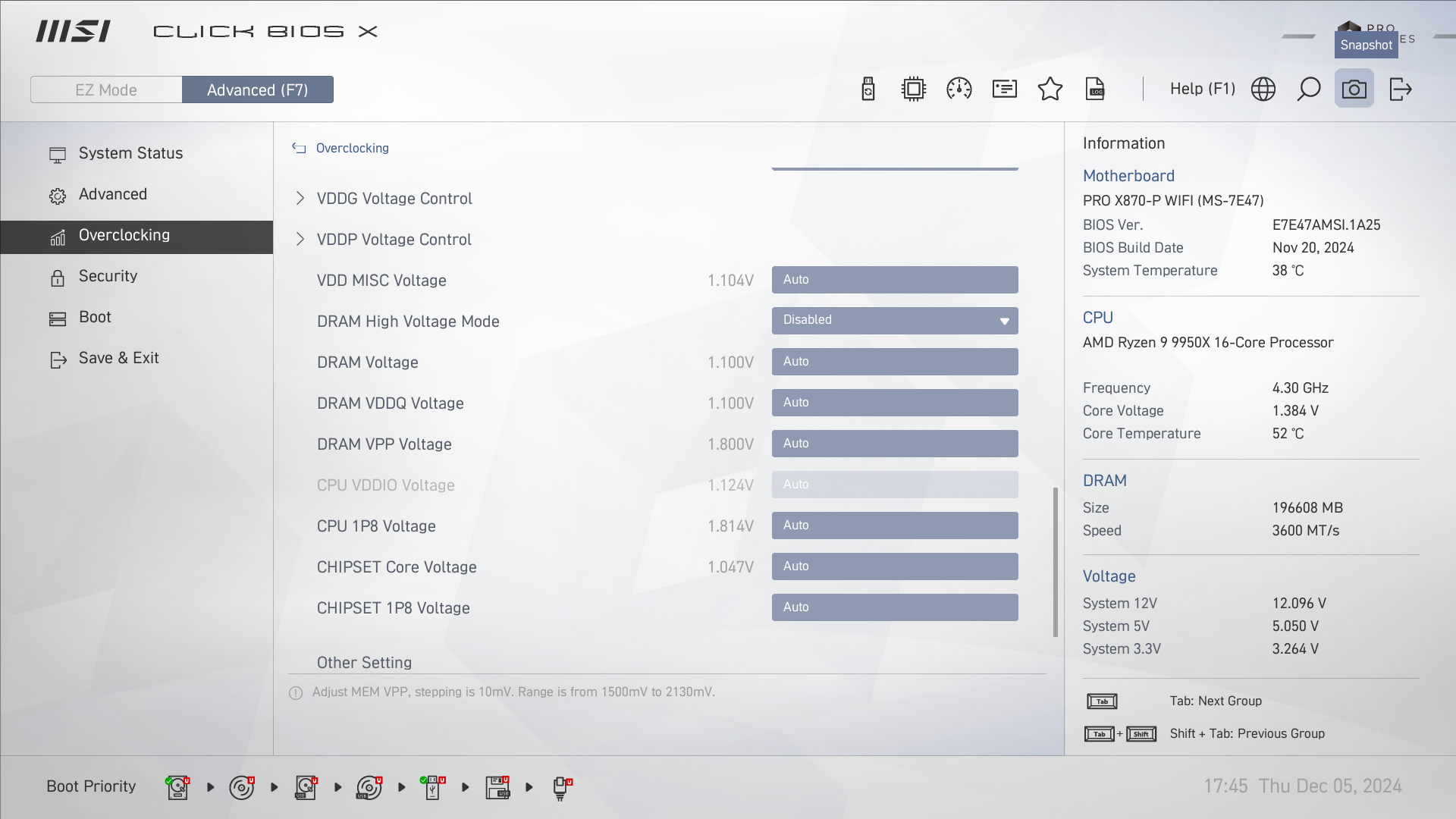Open the search magnifier icon
Image resolution: width=1456 pixels, height=819 pixels.
(1309, 89)
